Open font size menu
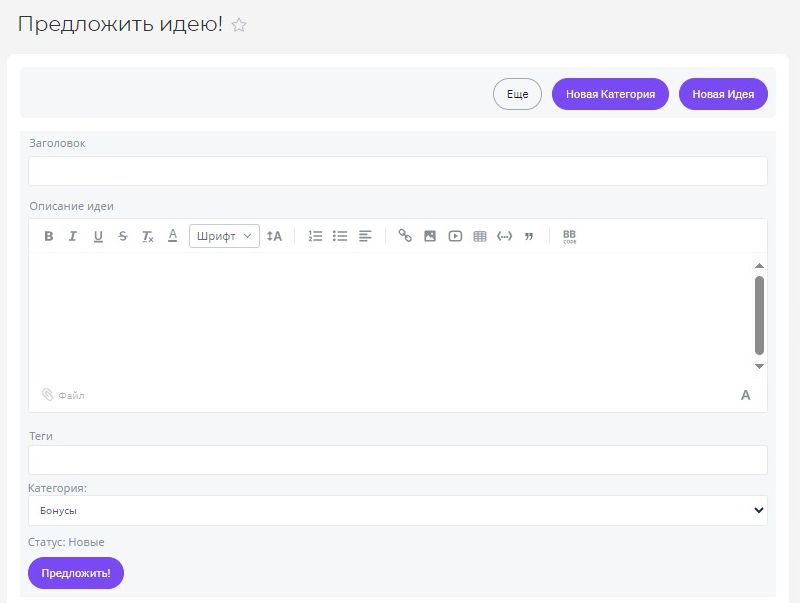The height and width of the screenshot is (609, 800). pos(274,236)
